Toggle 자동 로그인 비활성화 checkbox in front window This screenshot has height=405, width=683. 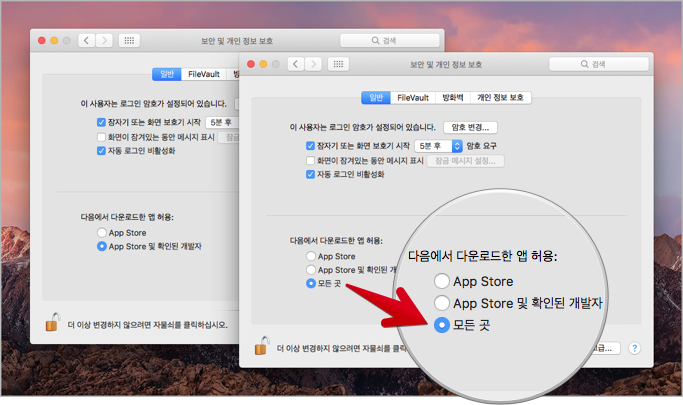tap(311, 175)
